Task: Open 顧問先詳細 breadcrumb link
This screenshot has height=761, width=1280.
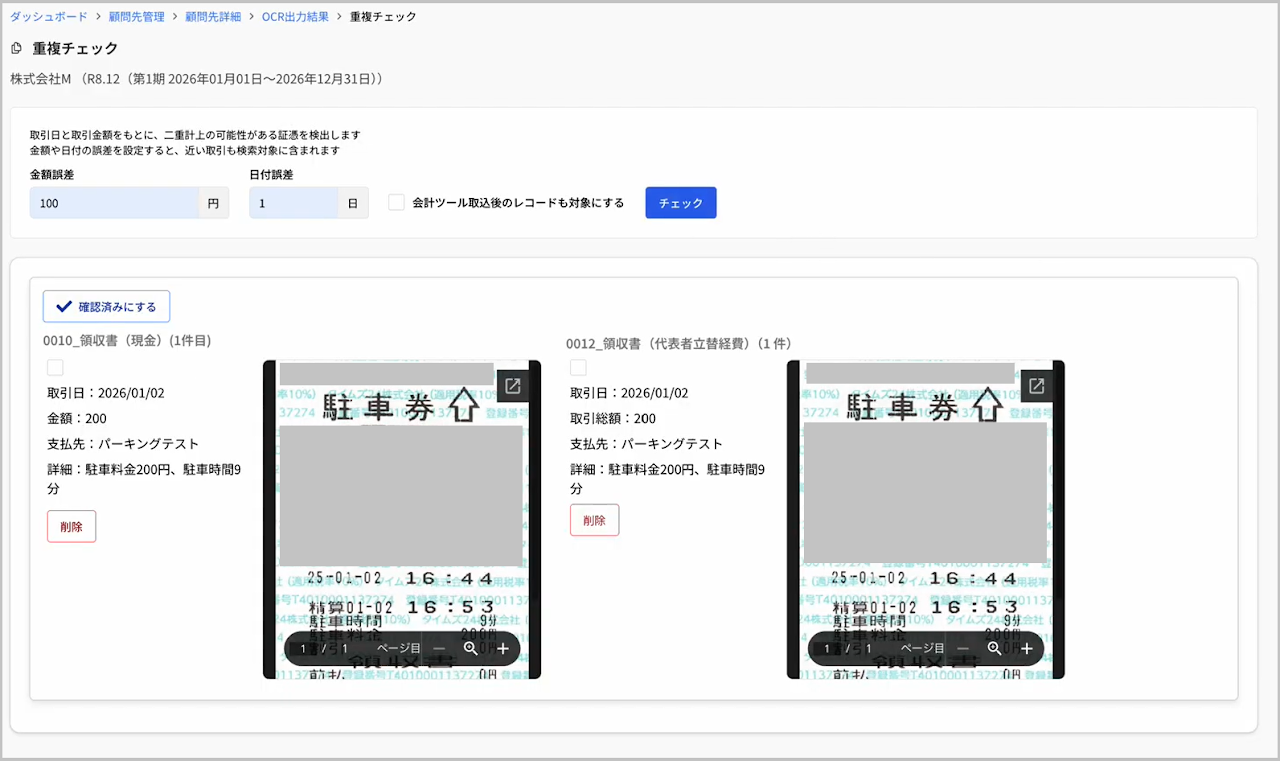Action: tap(213, 17)
